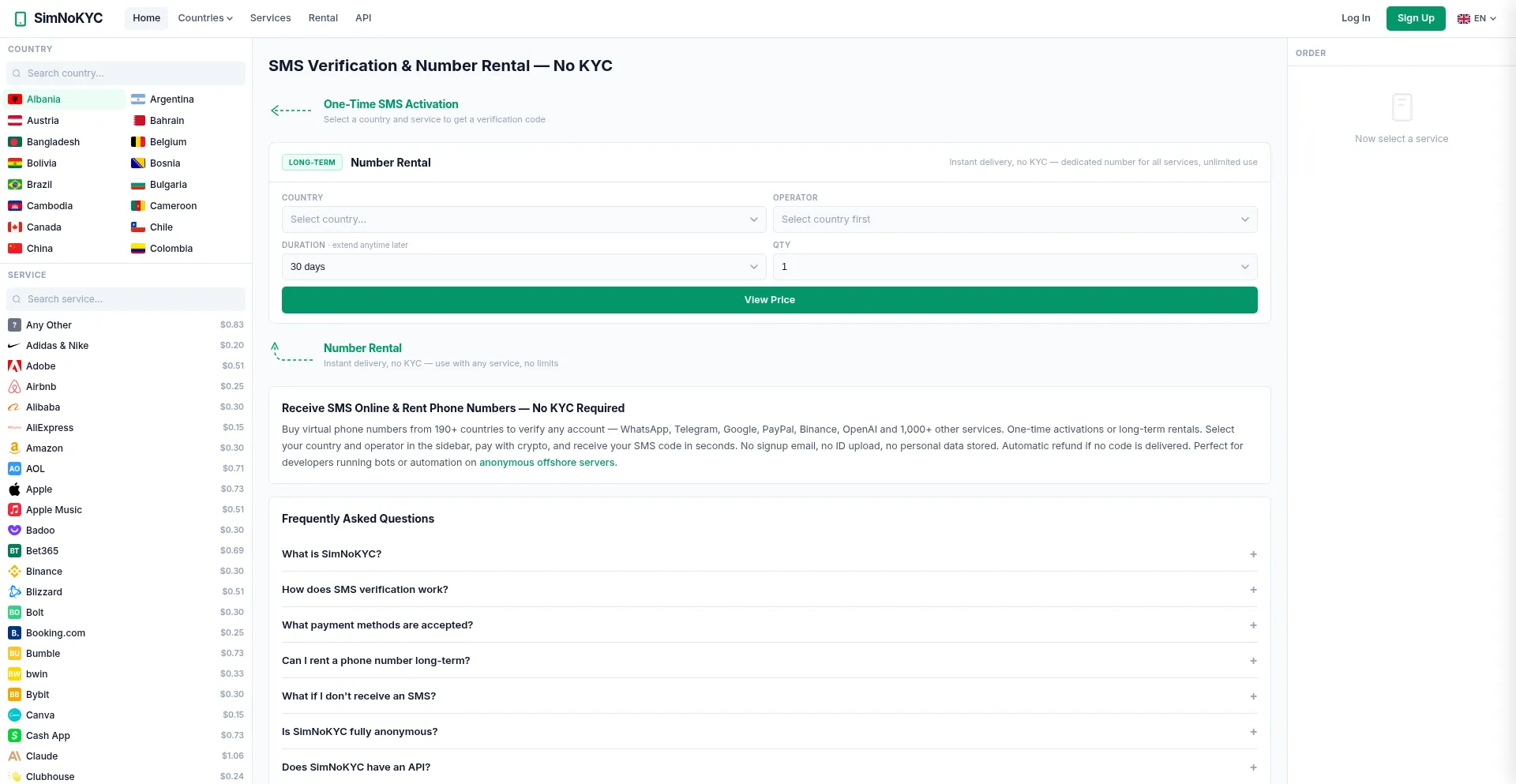Select Bolivia in the country list
The image size is (1516, 784).
[x=65, y=163]
